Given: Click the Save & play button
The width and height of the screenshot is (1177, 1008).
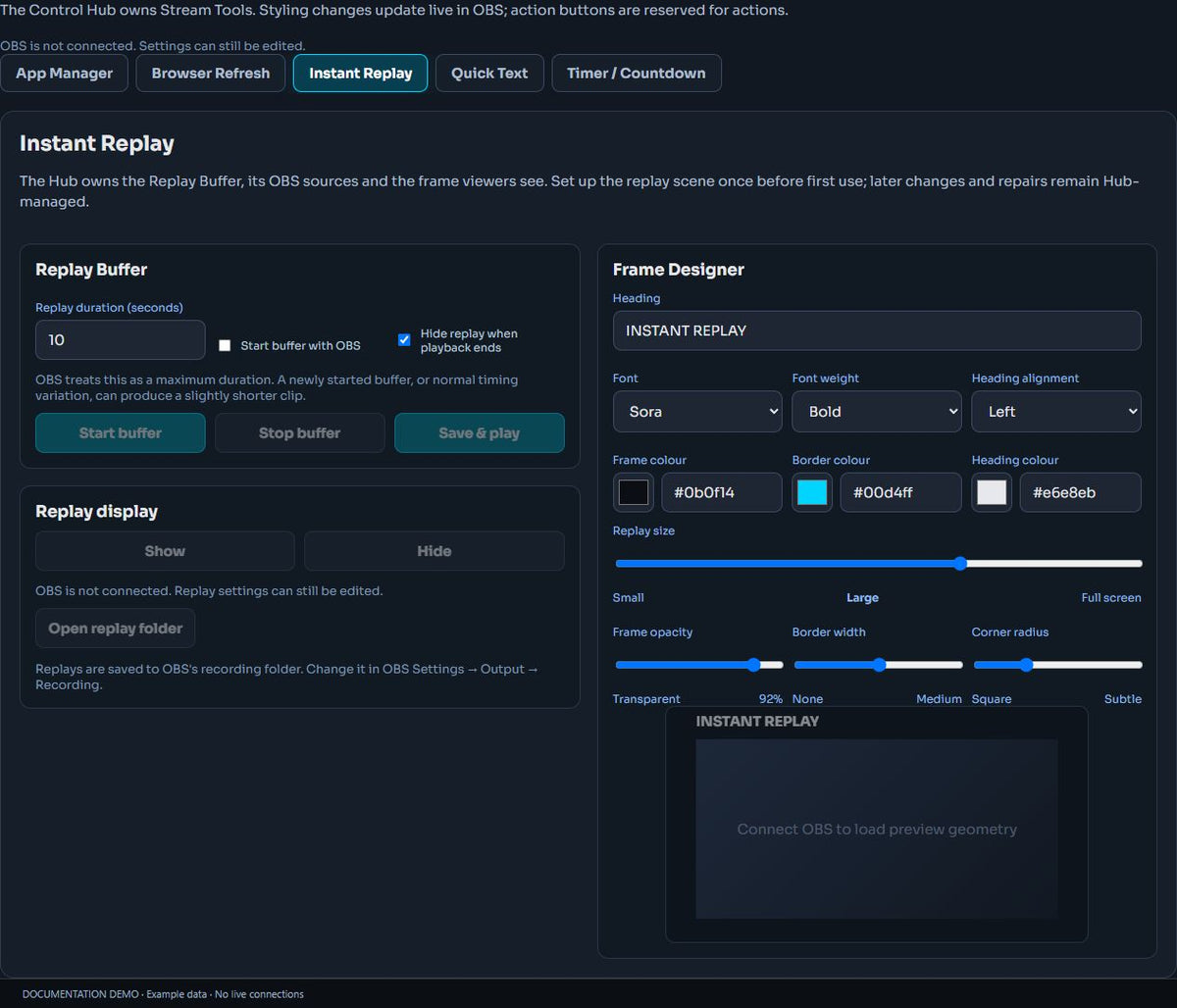Looking at the screenshot, I should [479, 432].
